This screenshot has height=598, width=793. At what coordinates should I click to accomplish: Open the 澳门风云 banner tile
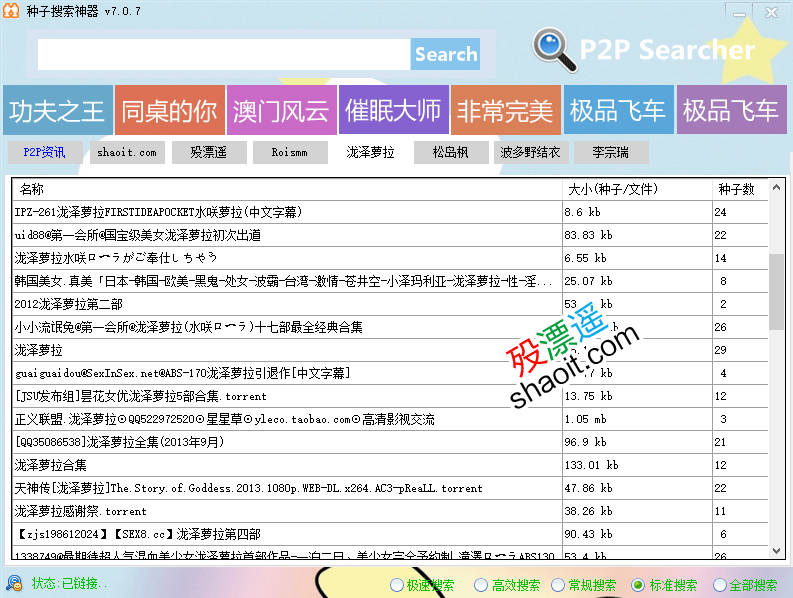click(282, 110)
